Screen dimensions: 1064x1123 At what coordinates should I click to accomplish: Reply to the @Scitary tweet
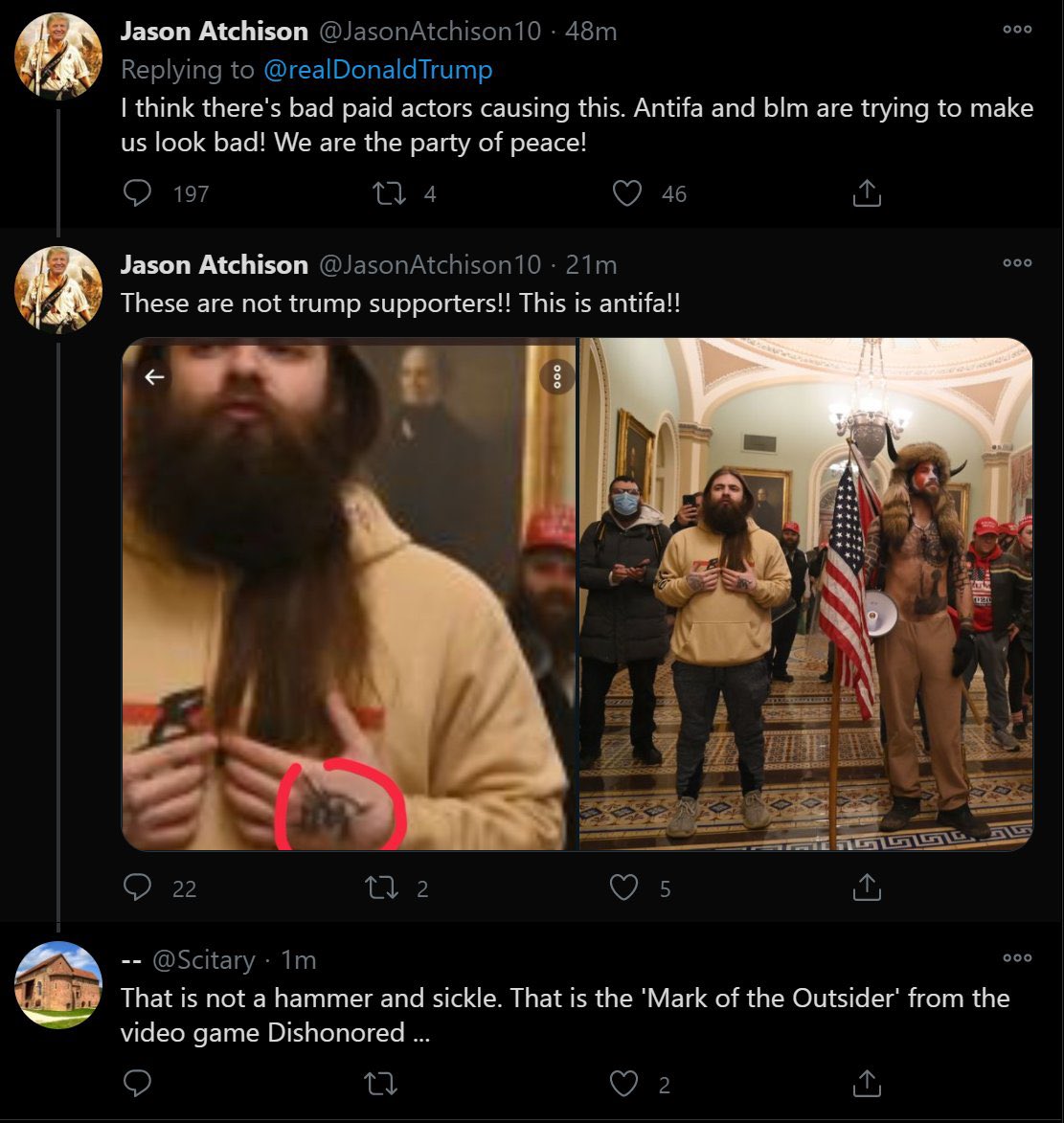click(139, 1084)
